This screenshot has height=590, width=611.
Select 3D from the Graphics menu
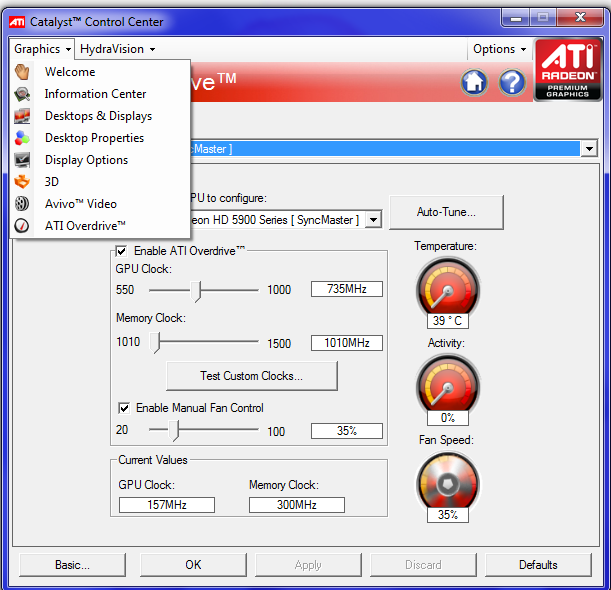click(100, 182)
